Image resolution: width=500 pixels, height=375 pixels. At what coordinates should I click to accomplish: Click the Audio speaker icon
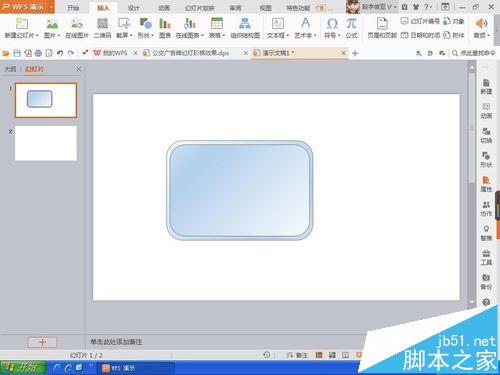481,24
